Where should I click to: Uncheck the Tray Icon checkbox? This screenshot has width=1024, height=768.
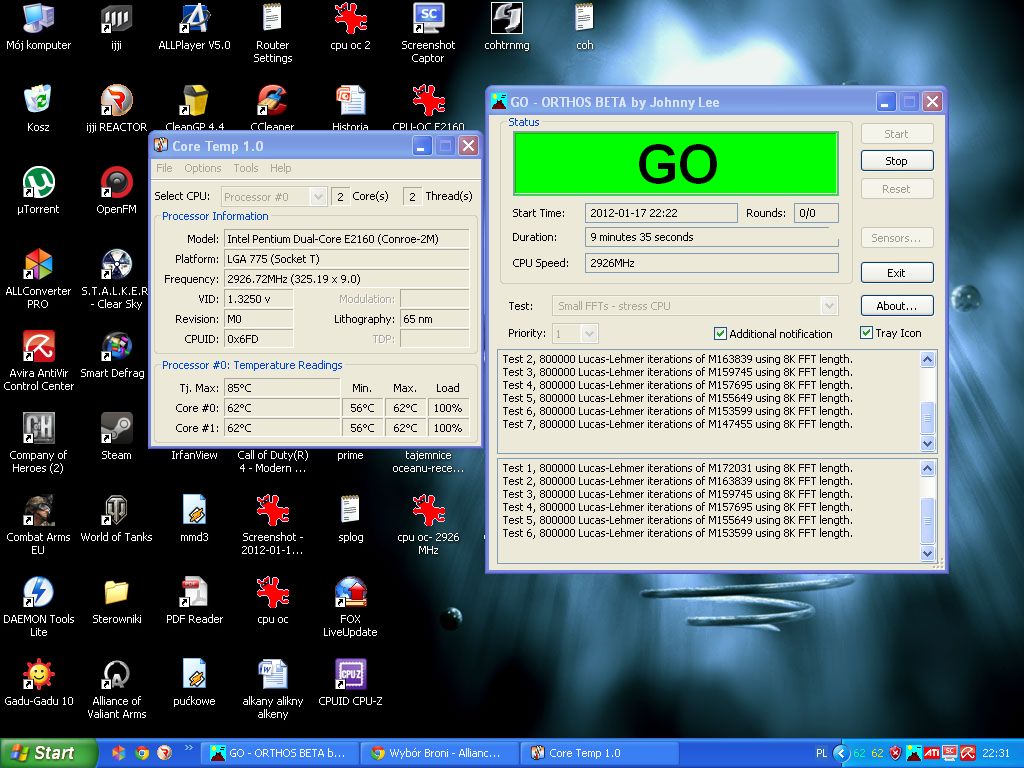(x=866, y=333)
